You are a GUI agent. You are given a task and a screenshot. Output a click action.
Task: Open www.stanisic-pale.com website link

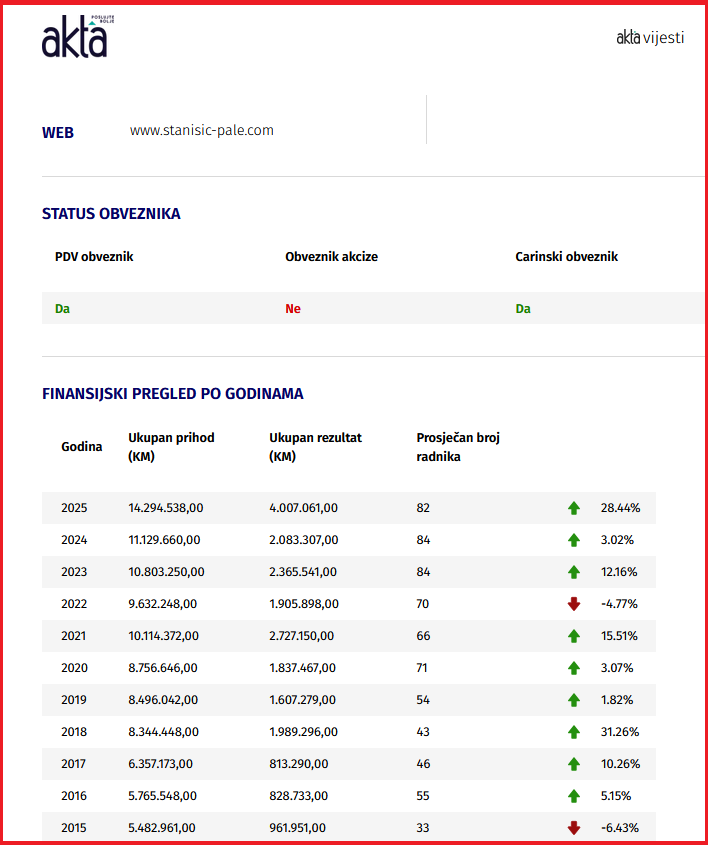pyautogui.click(x=202, y=130)
